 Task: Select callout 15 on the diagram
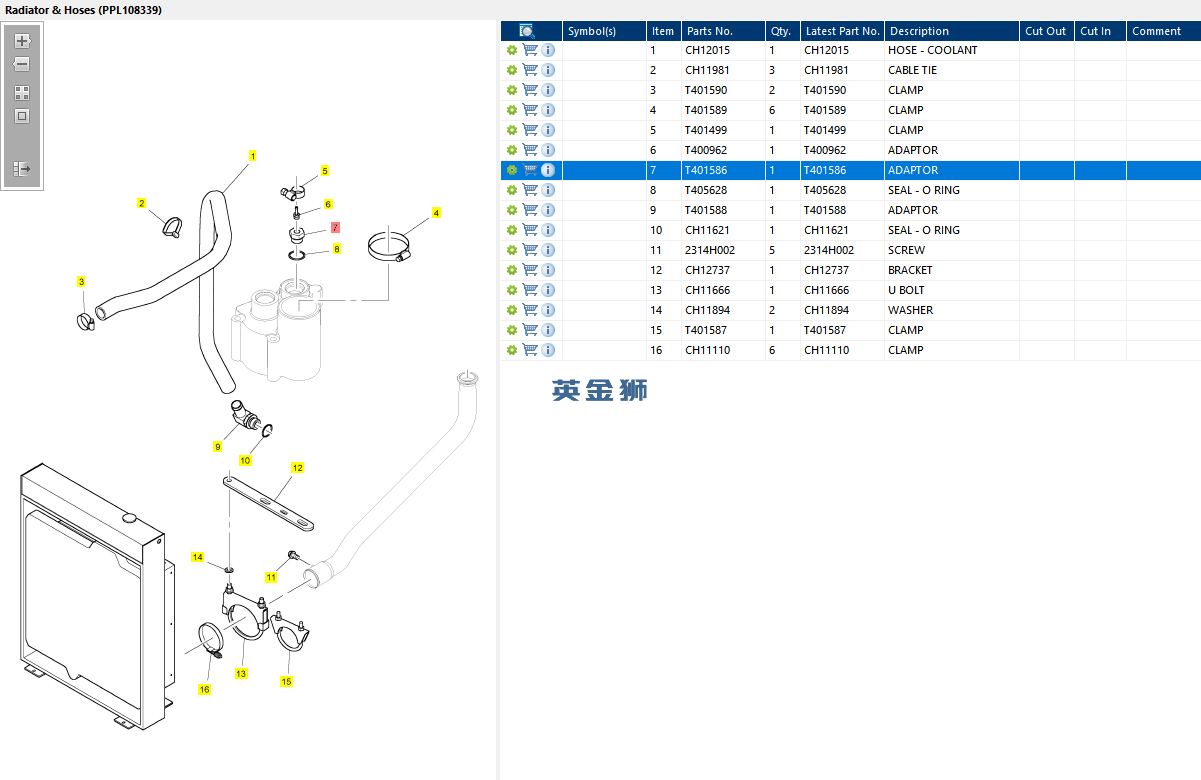pos(287,682)
